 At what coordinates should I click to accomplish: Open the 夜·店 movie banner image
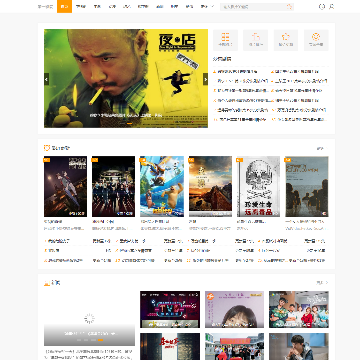(126, 78)
